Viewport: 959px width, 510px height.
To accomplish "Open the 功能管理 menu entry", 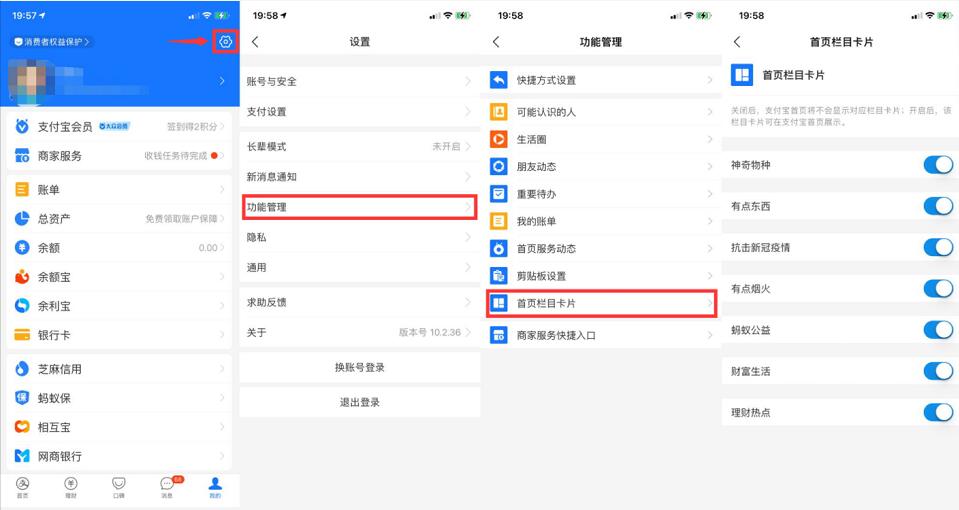I will point(359,207).
